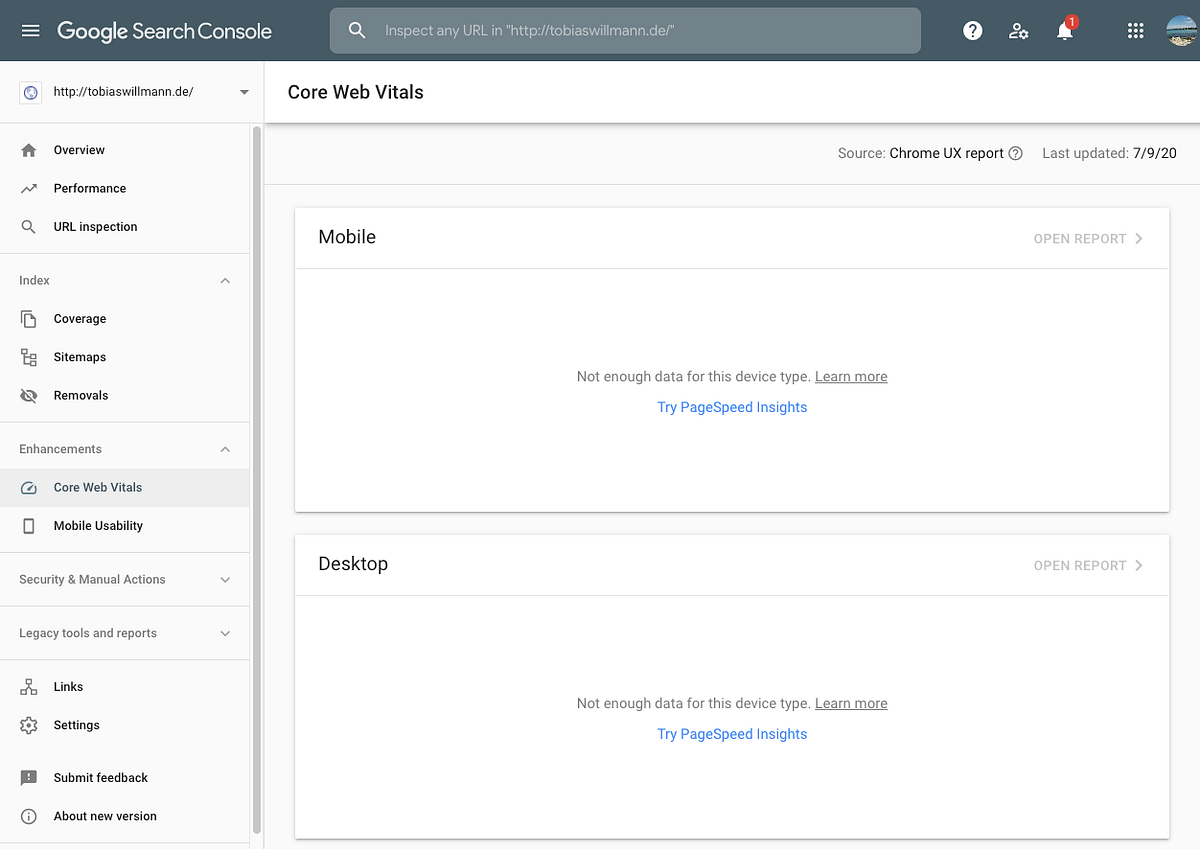This screenshot has height=849, width=1200.
Task: Open users and permissions icon
Action: [x=1019, y=31]
